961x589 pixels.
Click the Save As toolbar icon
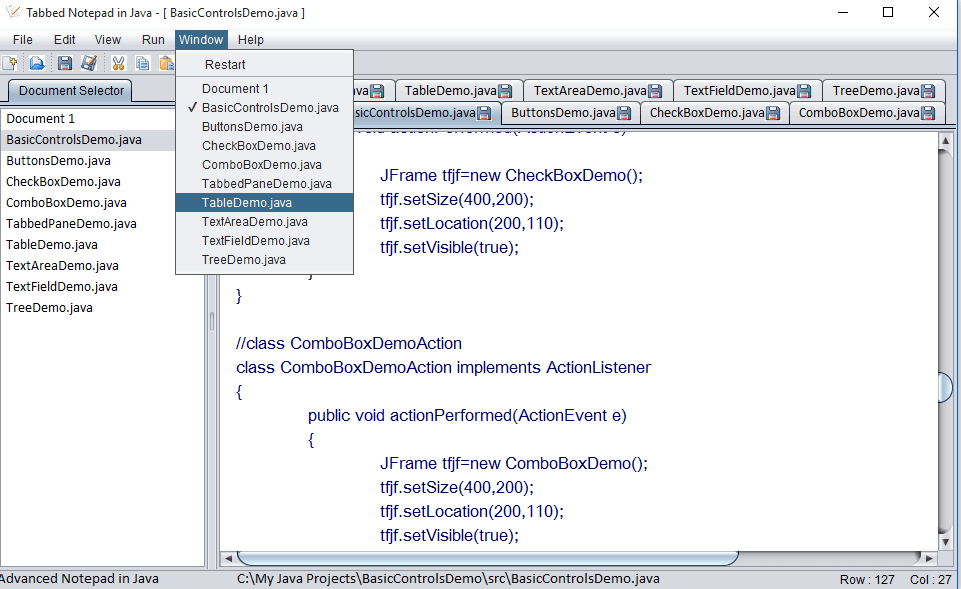click(x=89, y=64)
